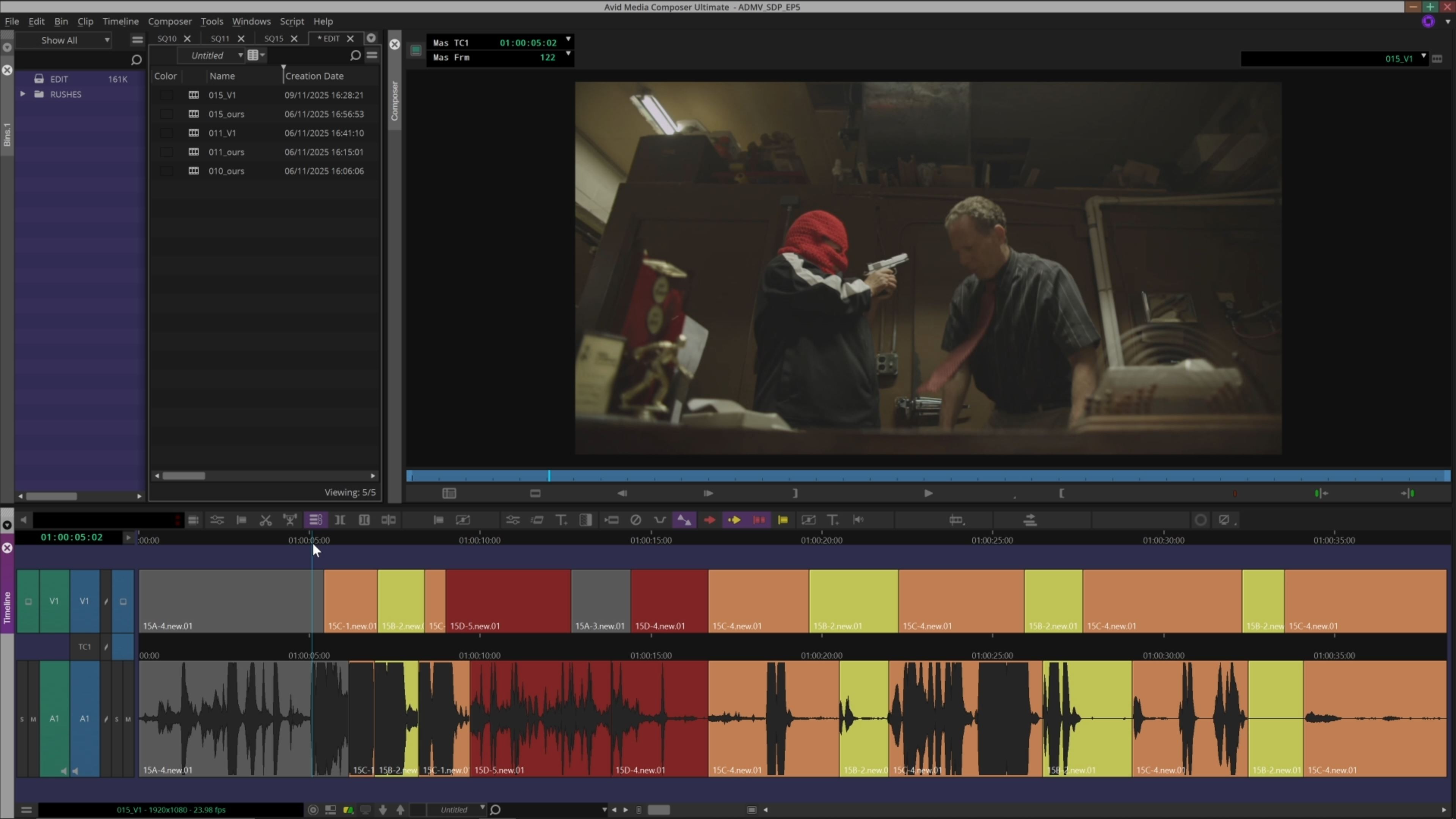
Task: Click the scissors Add Edit tool
Action: [265, 520]
